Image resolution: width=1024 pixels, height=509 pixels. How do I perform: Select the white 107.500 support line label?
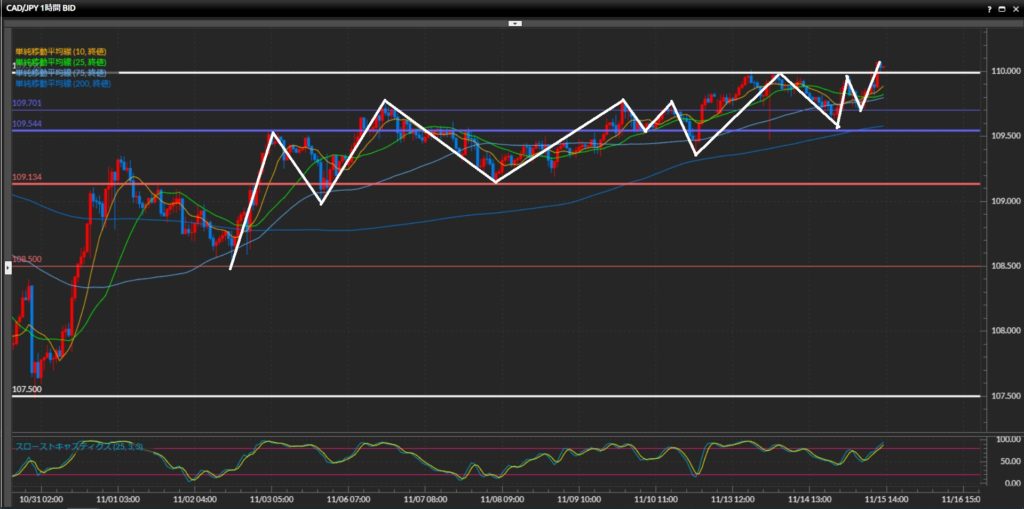point(27,390)
